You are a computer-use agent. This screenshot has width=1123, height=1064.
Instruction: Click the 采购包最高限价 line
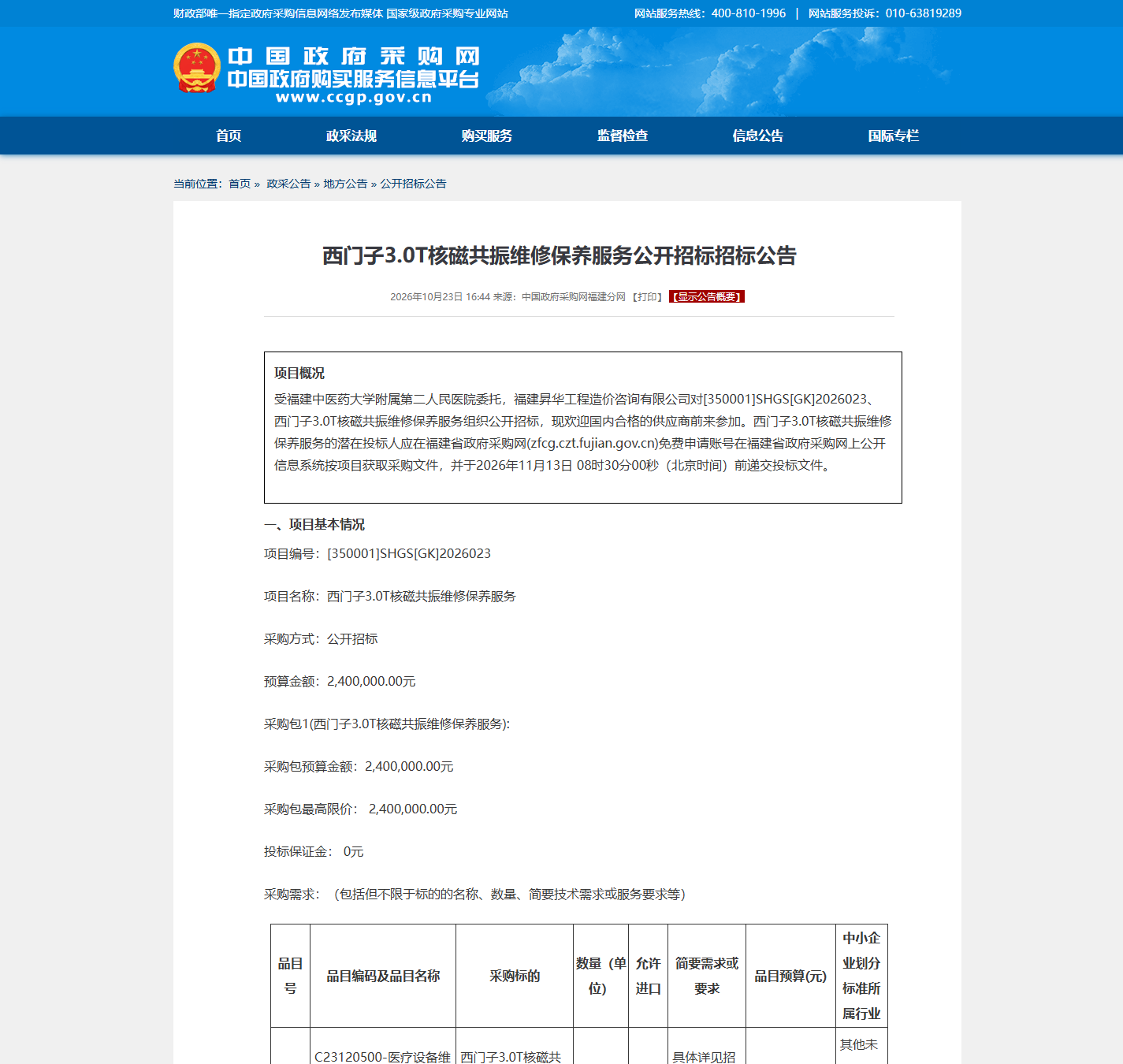(361, 809)
